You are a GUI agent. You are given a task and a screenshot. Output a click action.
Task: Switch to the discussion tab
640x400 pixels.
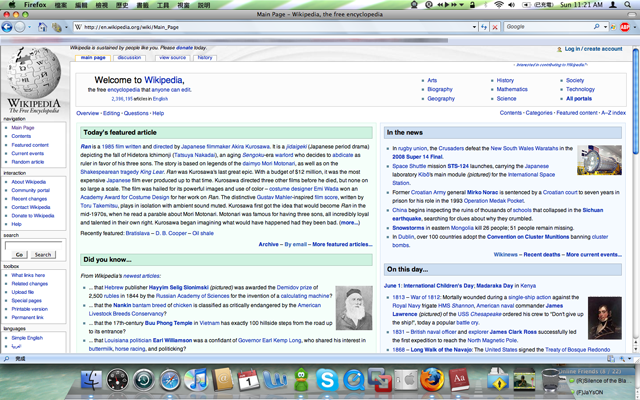pyautogui.click(x=129, y=58)
